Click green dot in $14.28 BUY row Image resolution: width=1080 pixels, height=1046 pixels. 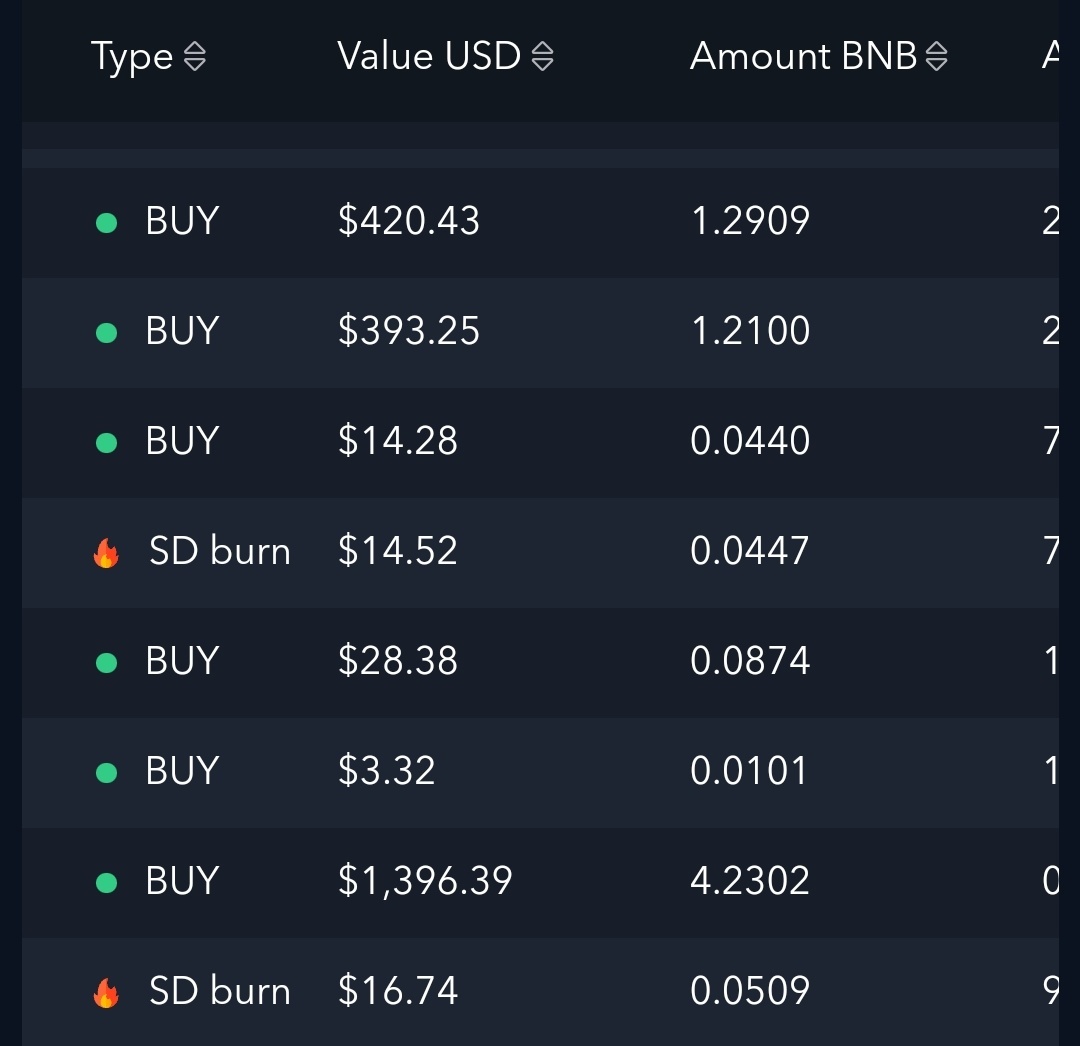point(106,443)
